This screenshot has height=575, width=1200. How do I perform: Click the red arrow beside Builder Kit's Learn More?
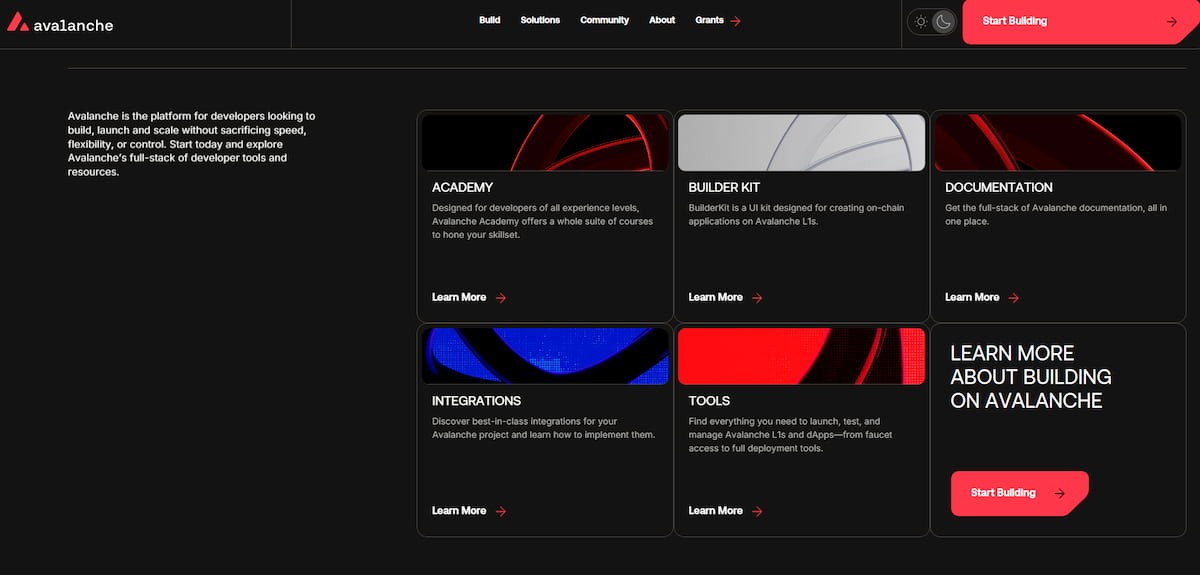[757, 298]
